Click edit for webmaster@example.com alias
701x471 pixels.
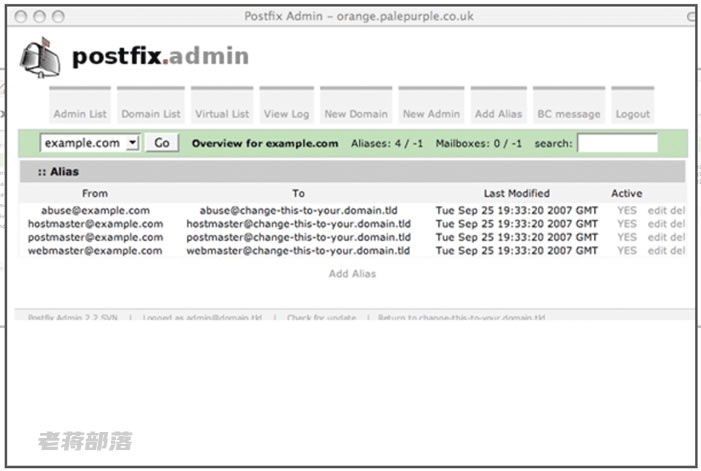657,251
